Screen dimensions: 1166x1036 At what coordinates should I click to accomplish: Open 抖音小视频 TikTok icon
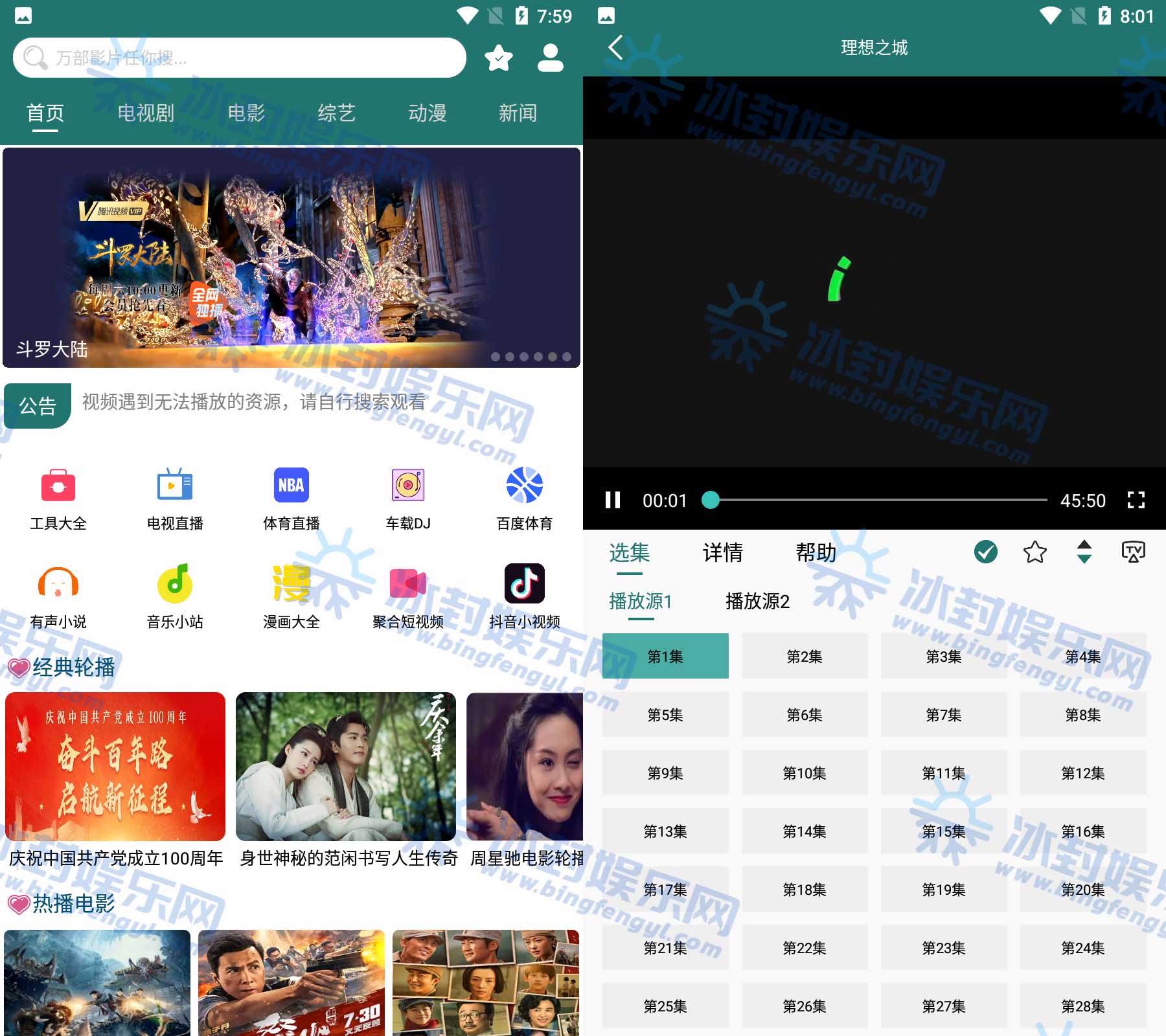click(525, 583)
